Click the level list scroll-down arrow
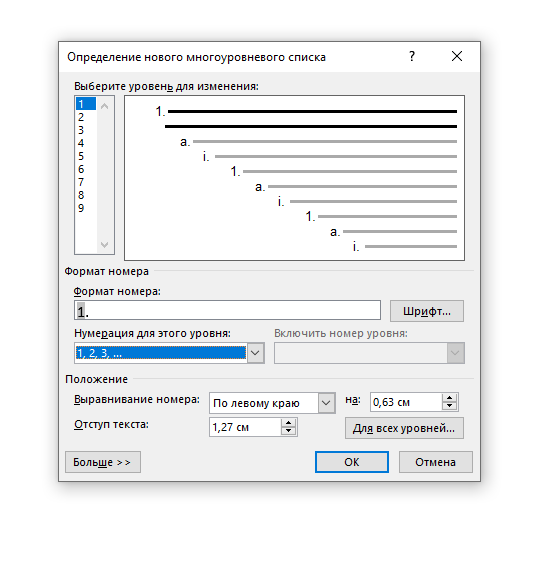The width and height of the screenshot is (556, 578). (x=105, y=245)
